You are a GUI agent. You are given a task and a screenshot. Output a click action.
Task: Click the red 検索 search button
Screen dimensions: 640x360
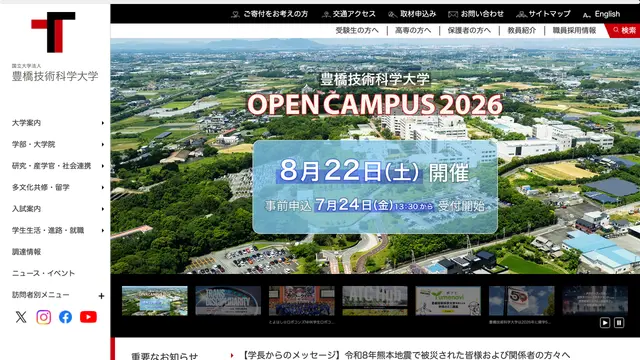point(624,30)
